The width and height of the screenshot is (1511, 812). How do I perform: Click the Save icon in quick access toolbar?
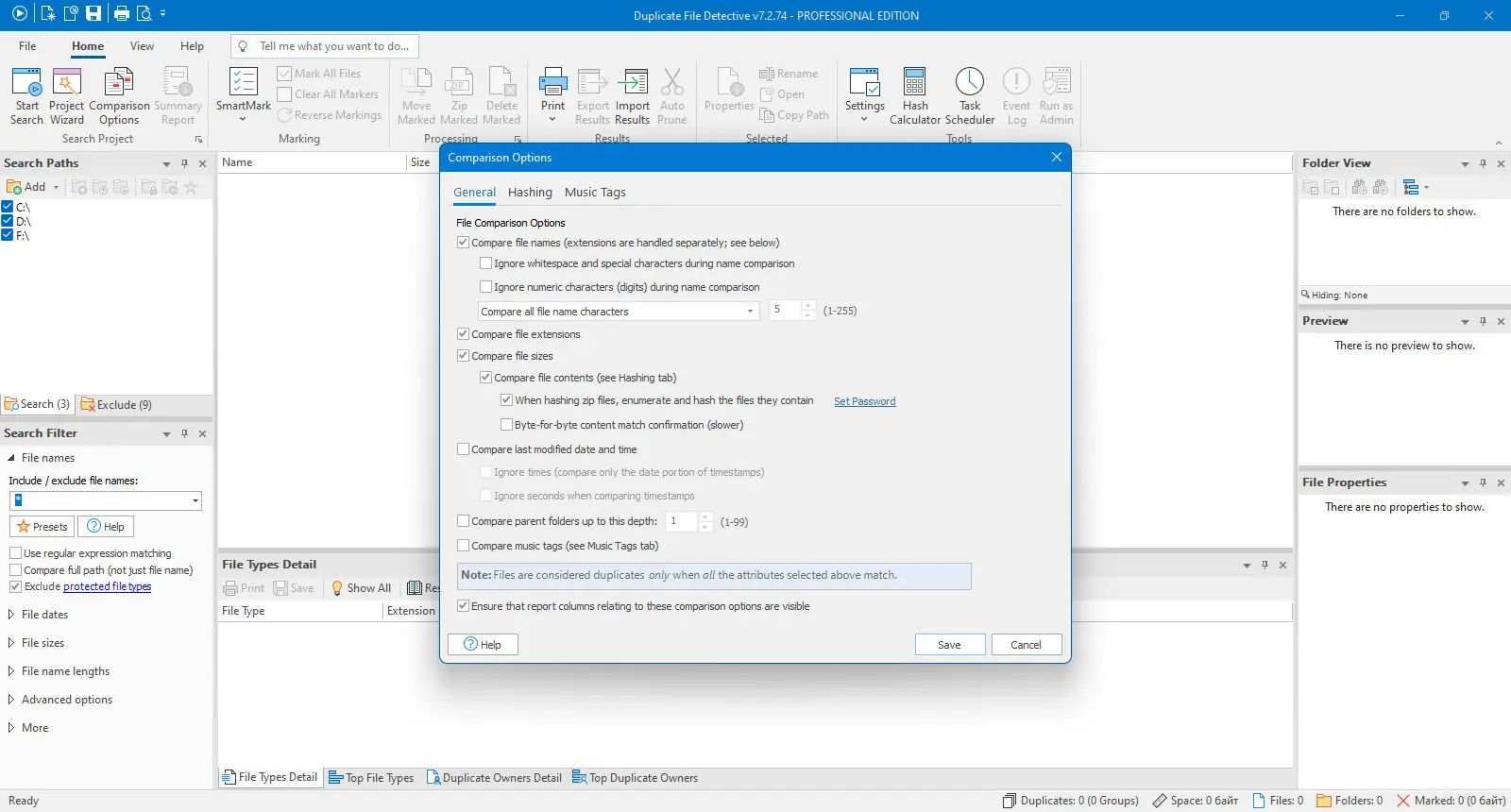pyautogui.click(x=93, y=13)
